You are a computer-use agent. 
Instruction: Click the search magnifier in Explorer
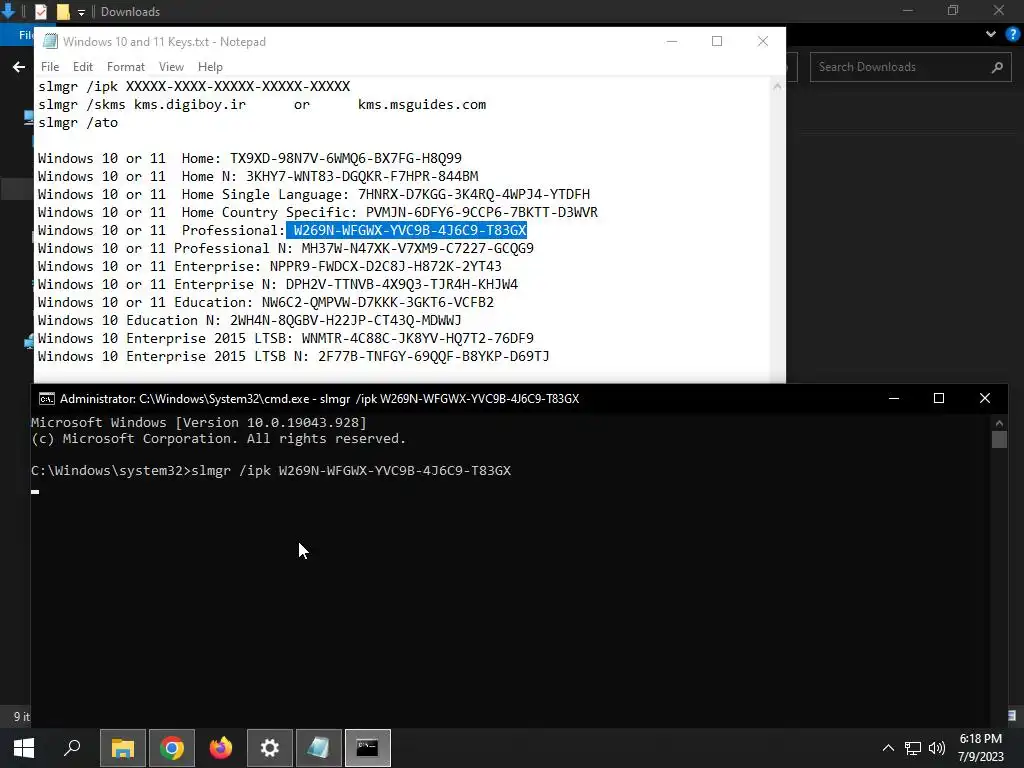coord(997,67)
